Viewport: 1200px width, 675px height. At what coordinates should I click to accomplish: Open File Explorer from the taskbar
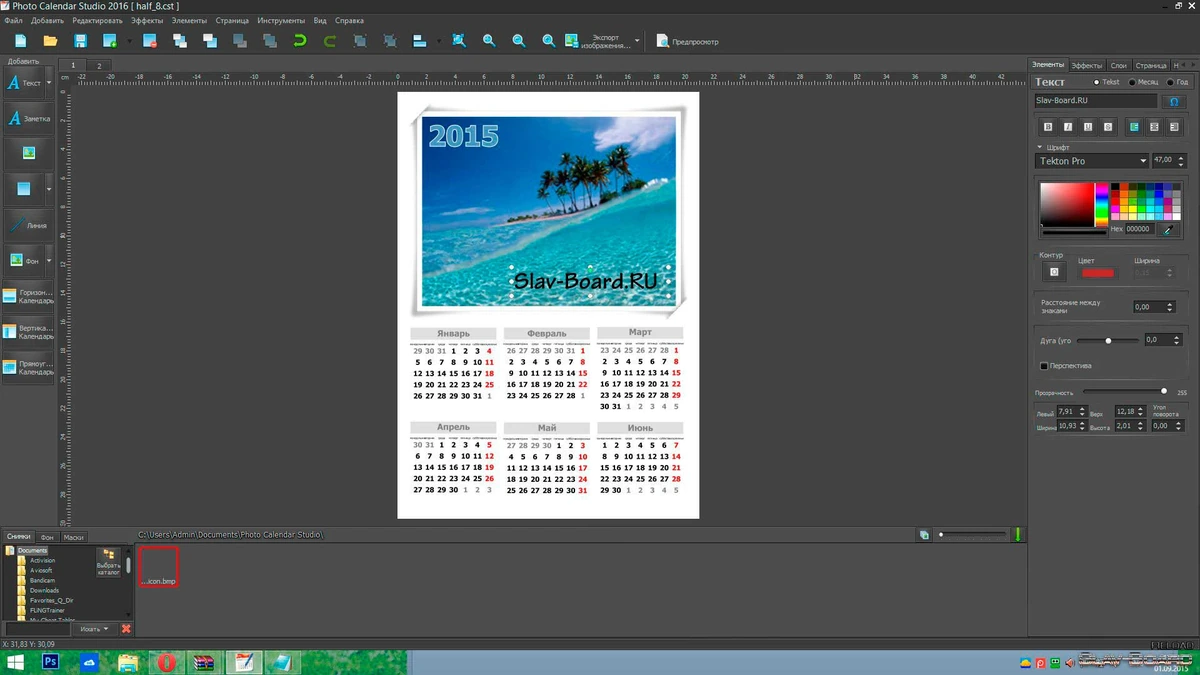[128, 662]
